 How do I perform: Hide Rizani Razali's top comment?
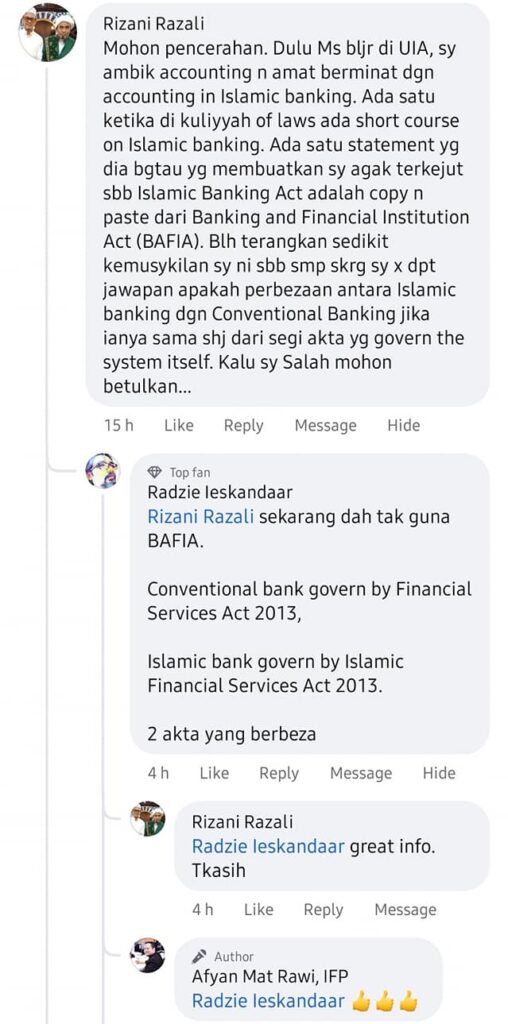404,425
